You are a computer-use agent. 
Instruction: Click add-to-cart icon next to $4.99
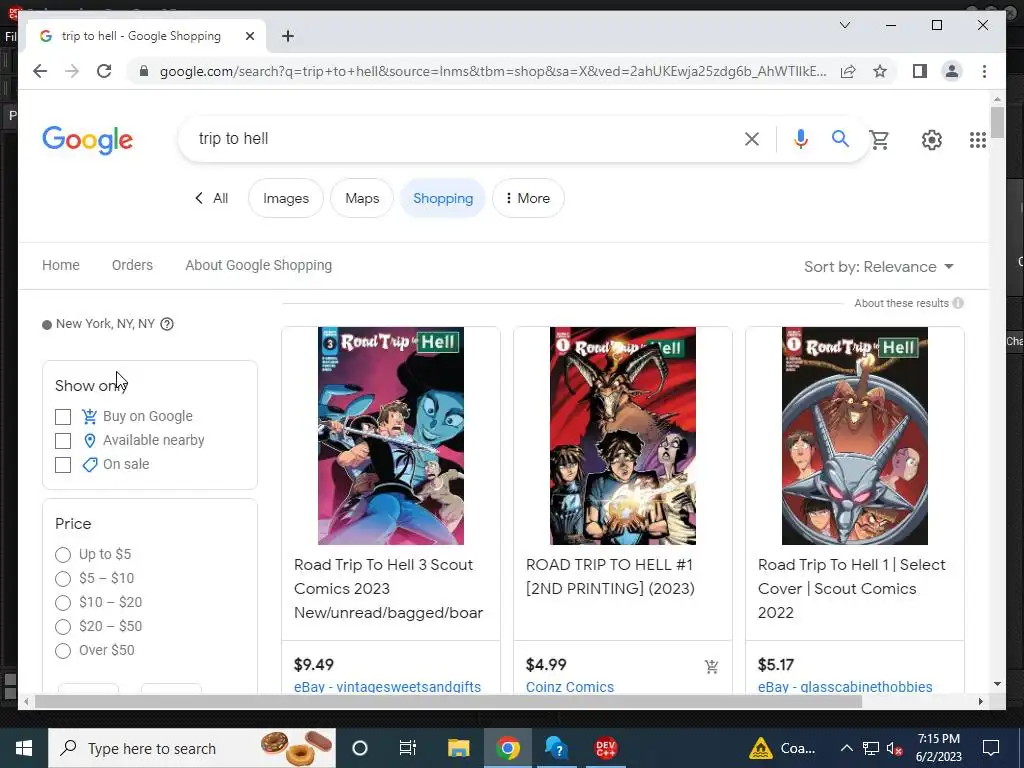[711, 666]
